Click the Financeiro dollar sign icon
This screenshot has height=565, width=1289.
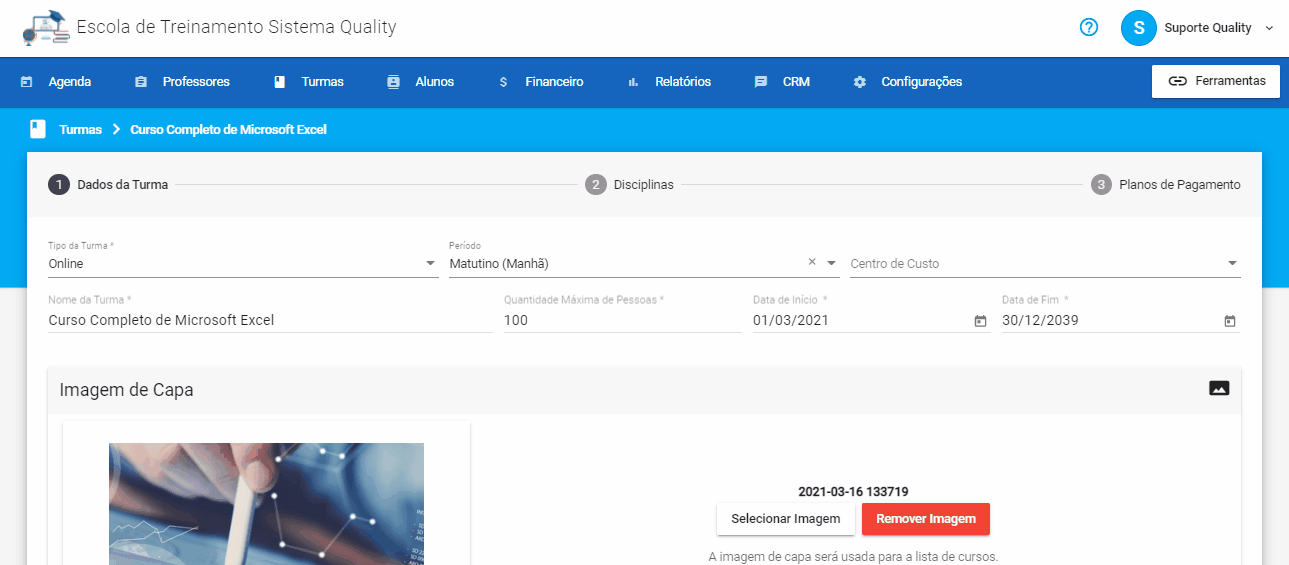[503, 82]
